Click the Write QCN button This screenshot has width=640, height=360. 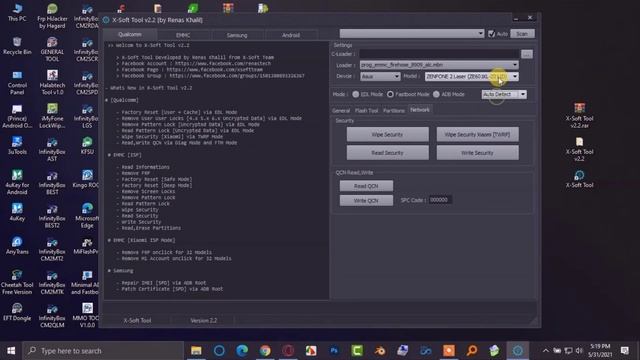[366, 200]
